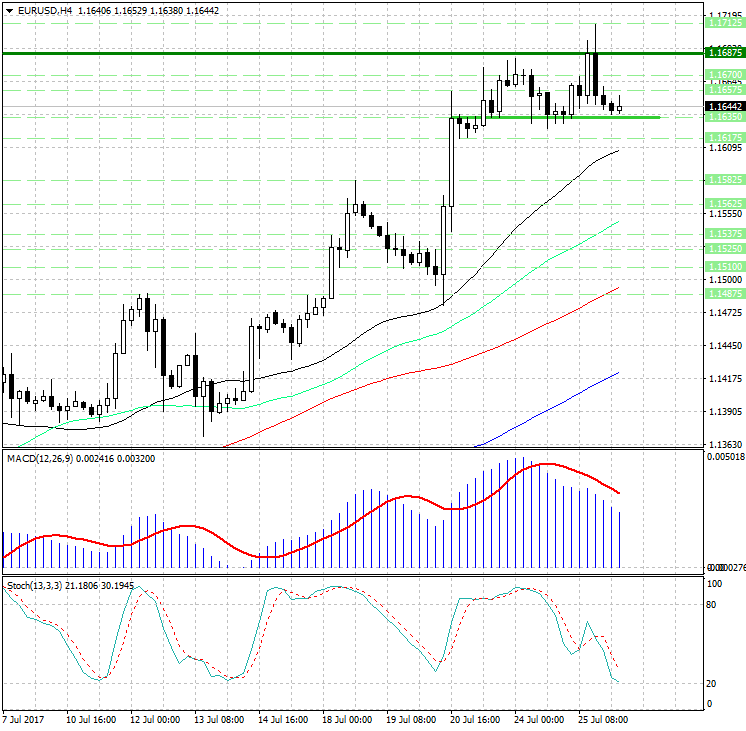Select the 1.14875 price level label
The image size is (746, 731).
click(x=725, y=294)
